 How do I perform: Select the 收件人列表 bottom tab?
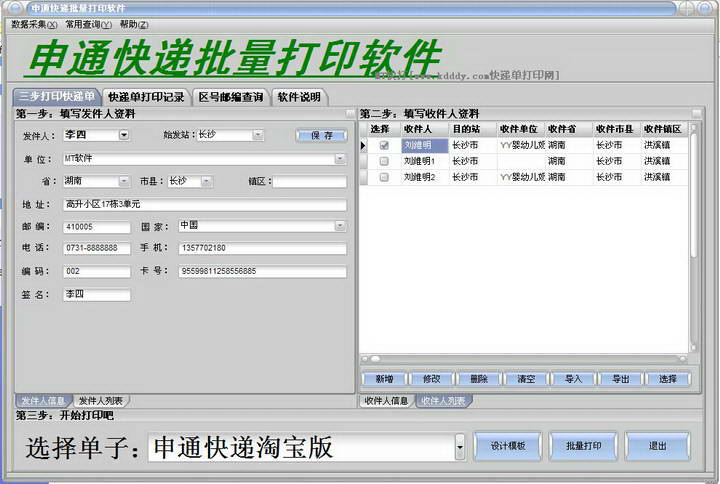(443, 400)
